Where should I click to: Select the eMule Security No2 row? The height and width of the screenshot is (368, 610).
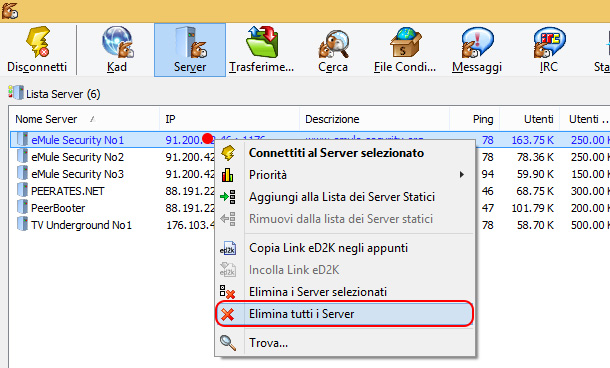(77, 157)
